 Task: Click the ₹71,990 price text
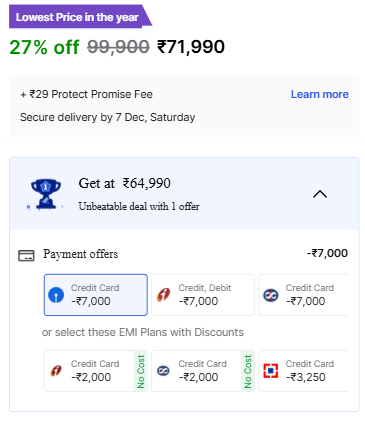pyautogui.click(x=191, y=47)
